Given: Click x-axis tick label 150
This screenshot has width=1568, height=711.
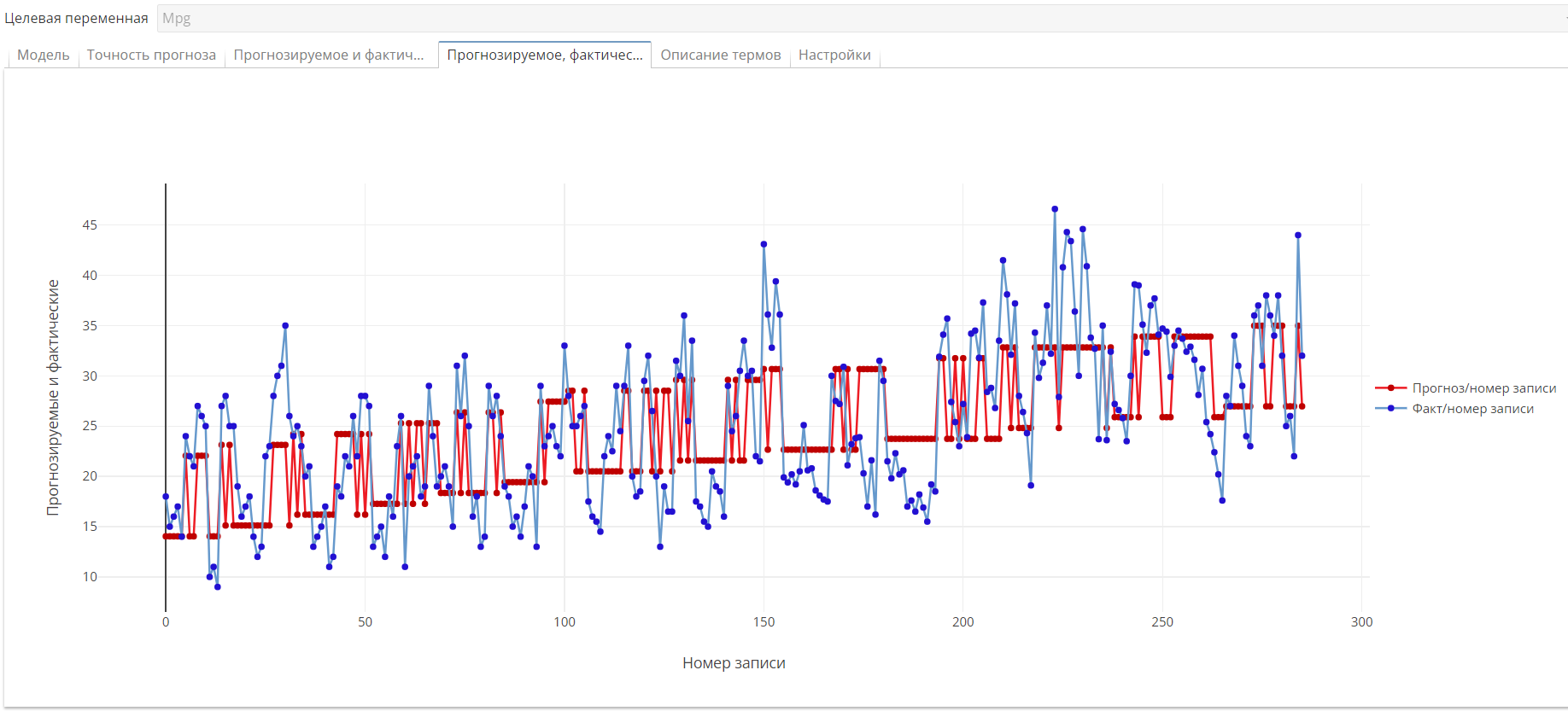Looking at the screenshot, I should [x=764, y=622].
